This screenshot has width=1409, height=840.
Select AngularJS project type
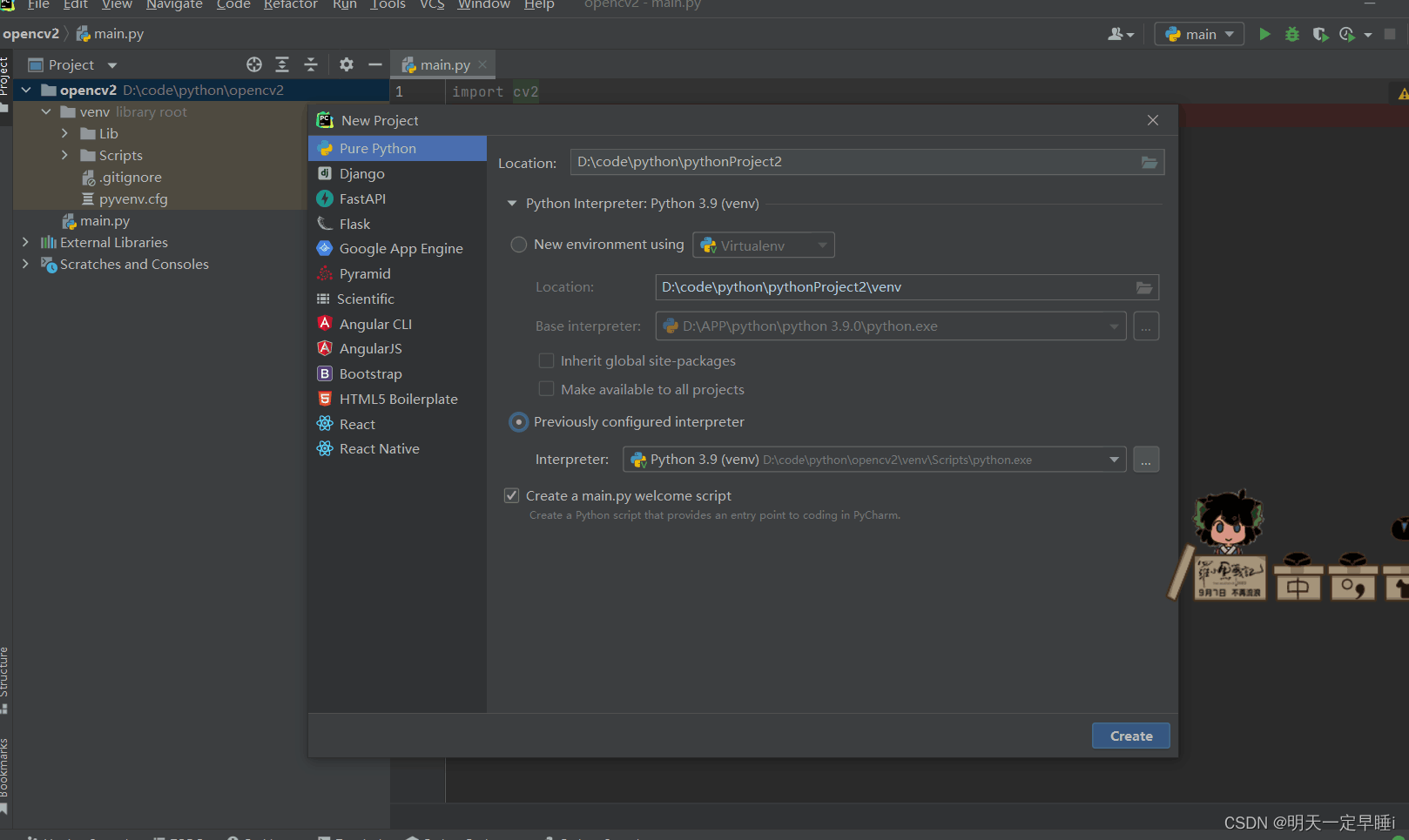click(x=397, y=349)
